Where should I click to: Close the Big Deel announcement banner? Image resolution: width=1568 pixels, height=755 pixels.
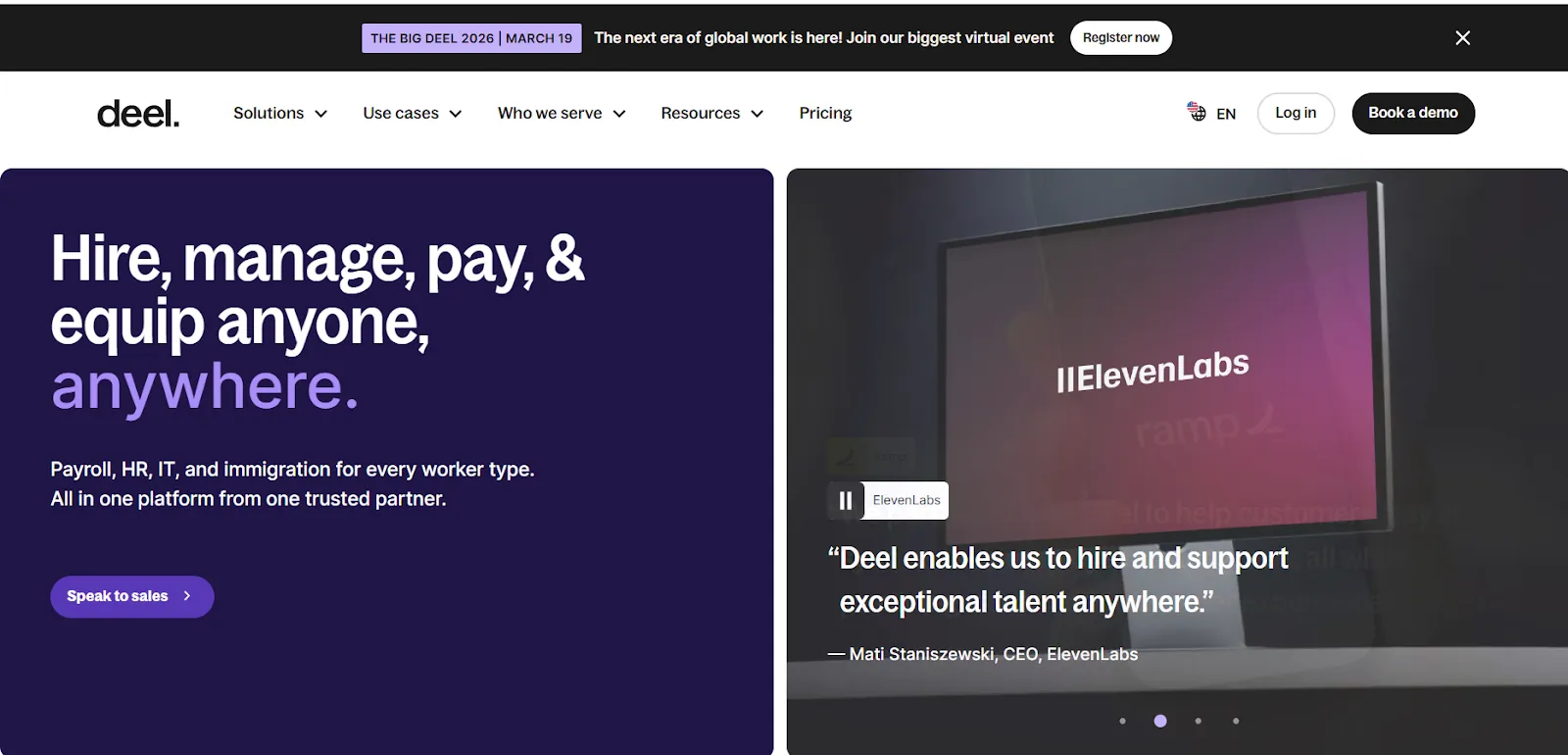(x=1462, y=37)
